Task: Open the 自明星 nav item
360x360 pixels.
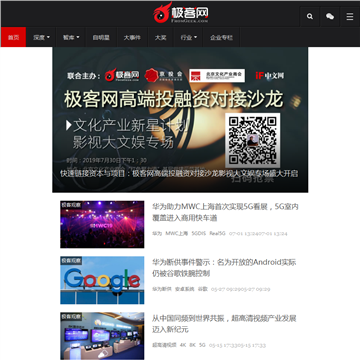Action: [101, 37]
